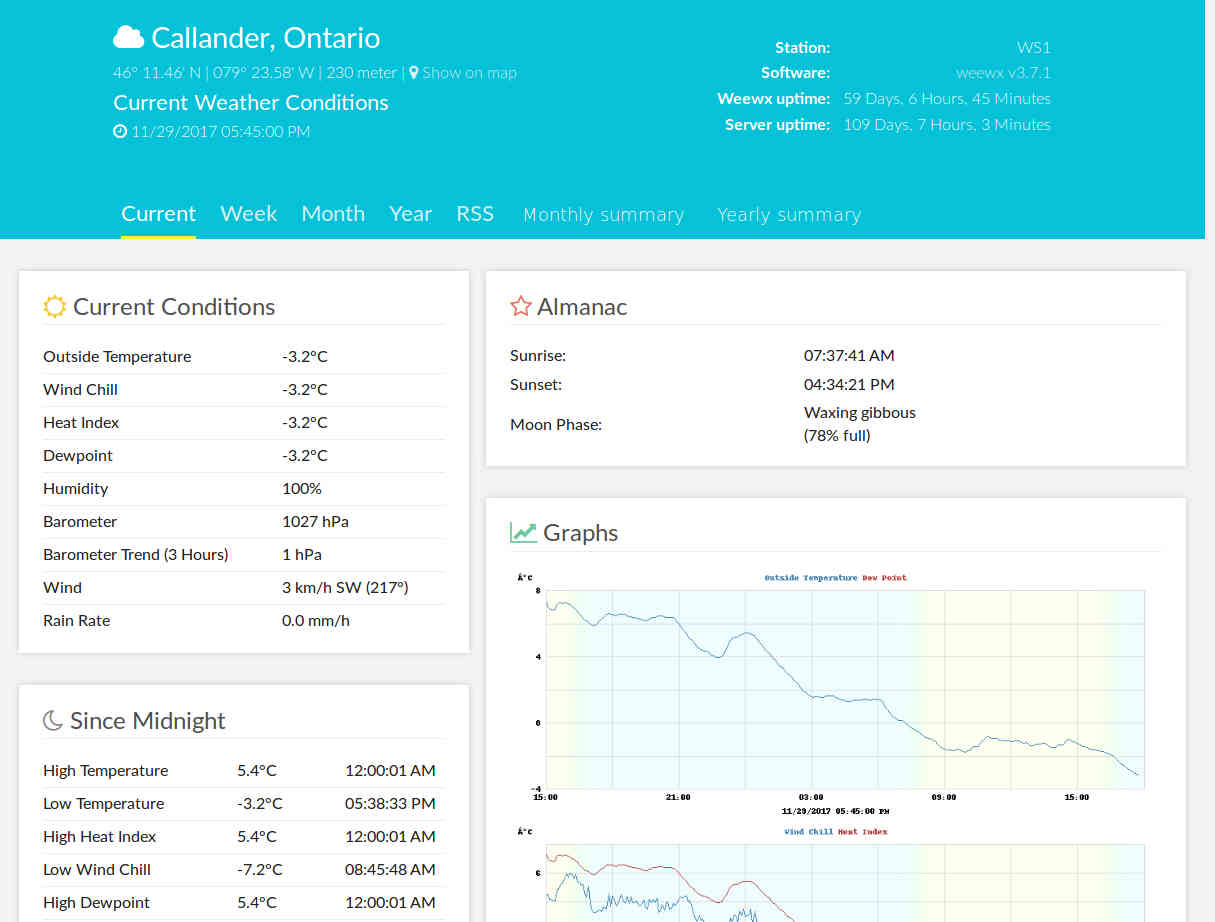Click the High Temperature row label
This screenshot has height=922, width=1215.
click(106, 771)
